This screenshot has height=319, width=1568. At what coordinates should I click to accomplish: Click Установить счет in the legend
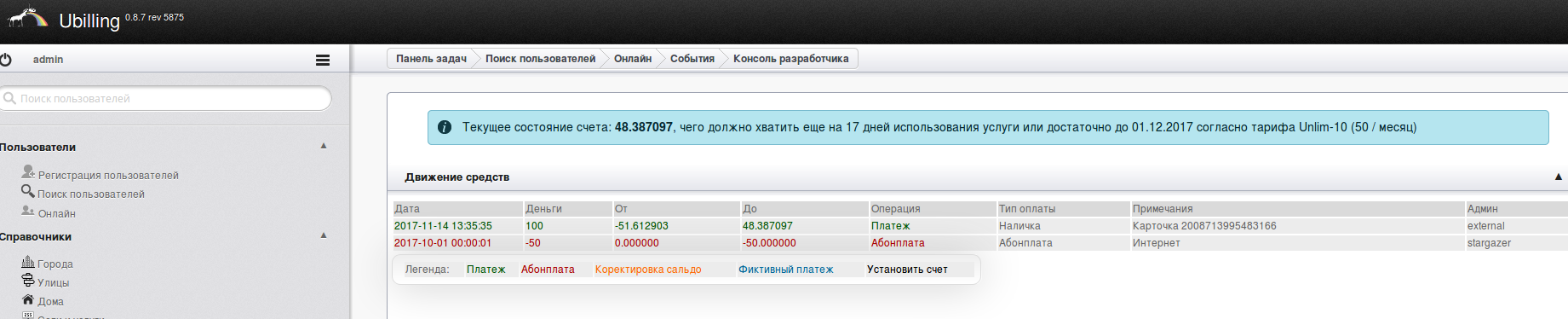click(x=907, y=270)
